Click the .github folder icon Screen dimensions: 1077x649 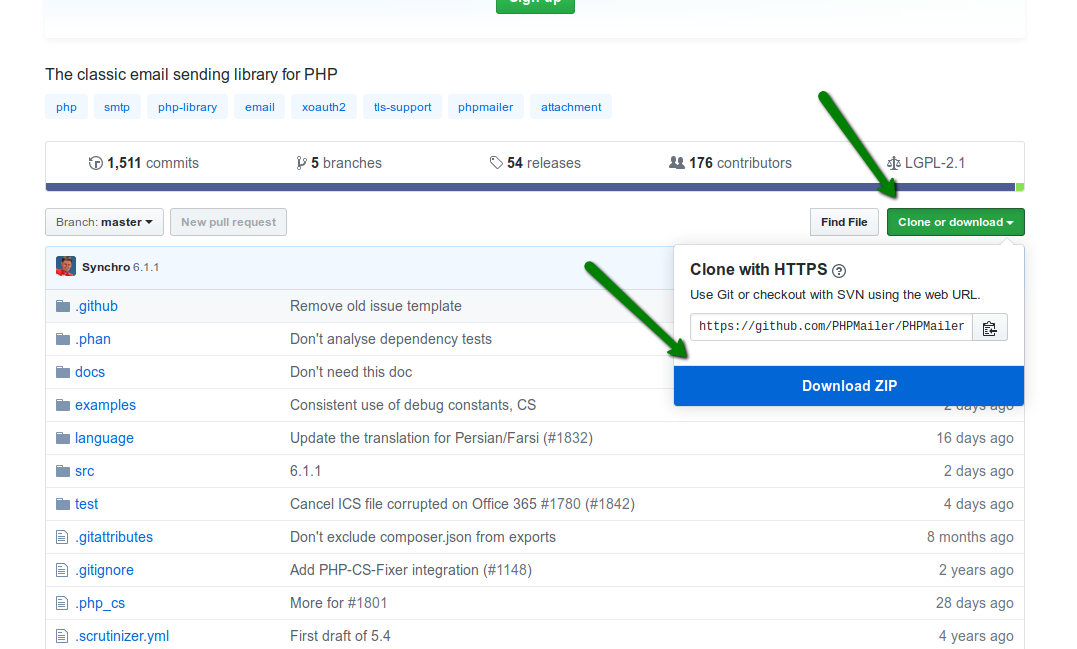pos(63,306)
